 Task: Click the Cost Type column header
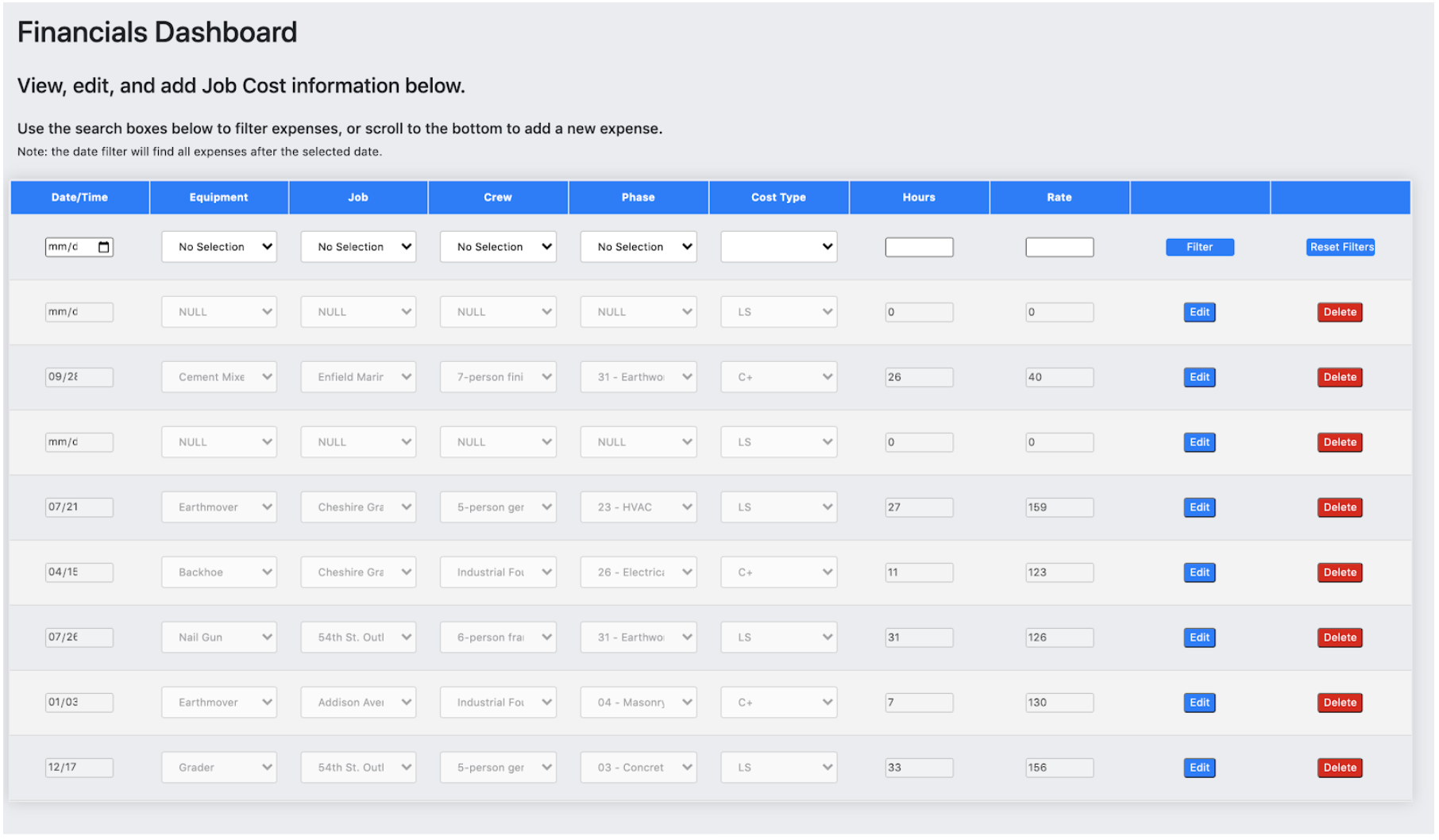click(778, 197)
